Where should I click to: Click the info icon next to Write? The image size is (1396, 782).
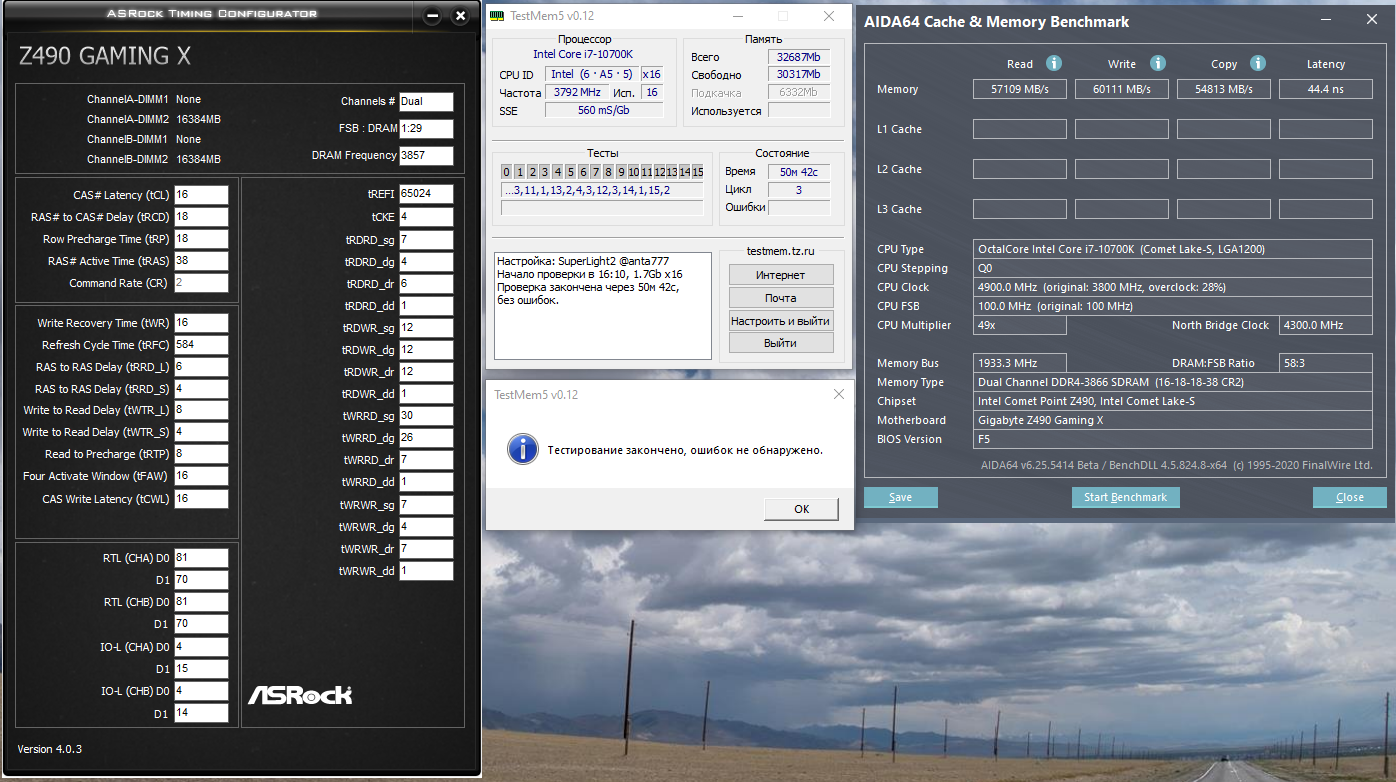click(x=1157, y=63)
